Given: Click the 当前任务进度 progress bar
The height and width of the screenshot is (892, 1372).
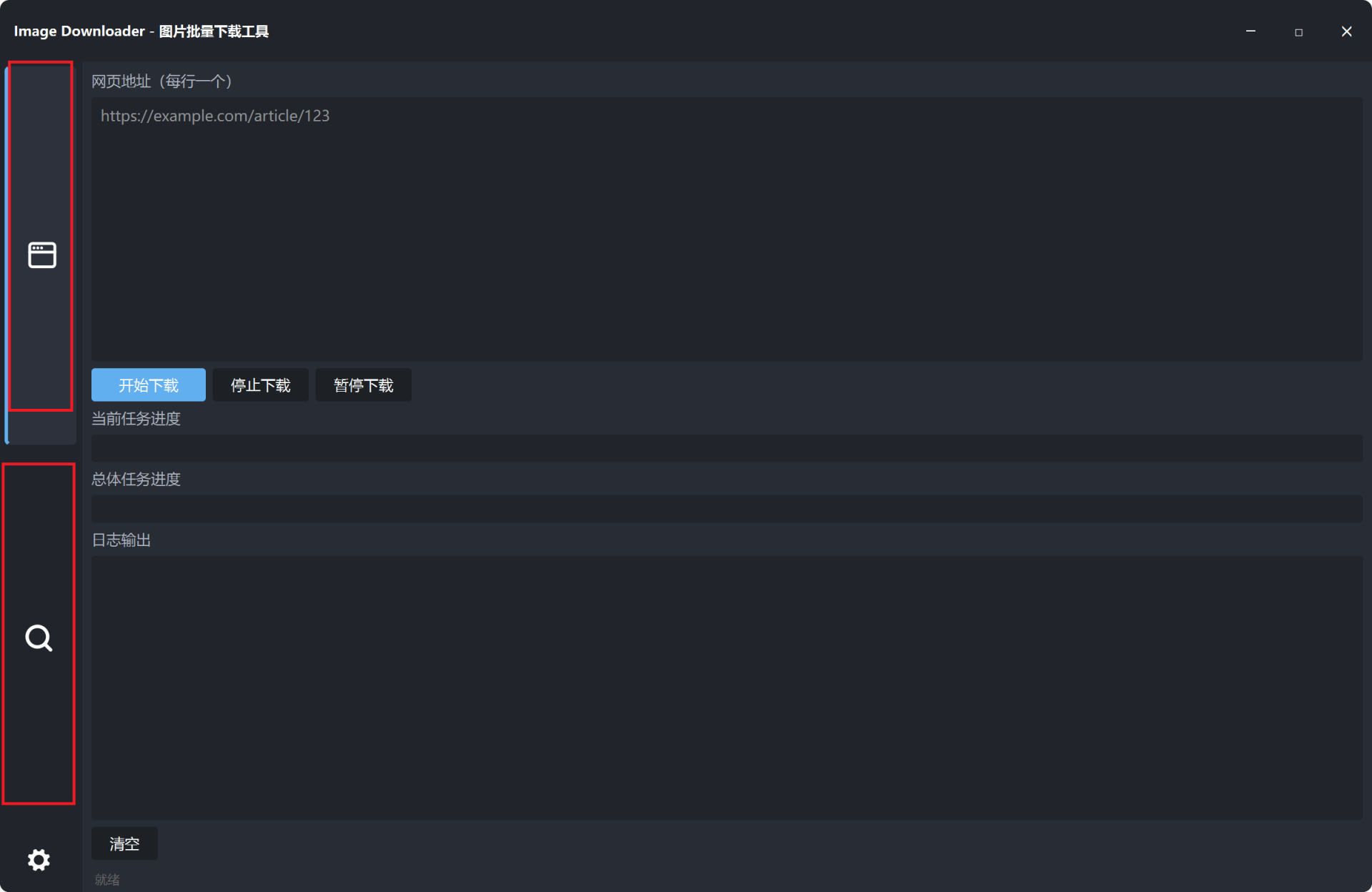Looking at the screenshot, I should 727,448.
